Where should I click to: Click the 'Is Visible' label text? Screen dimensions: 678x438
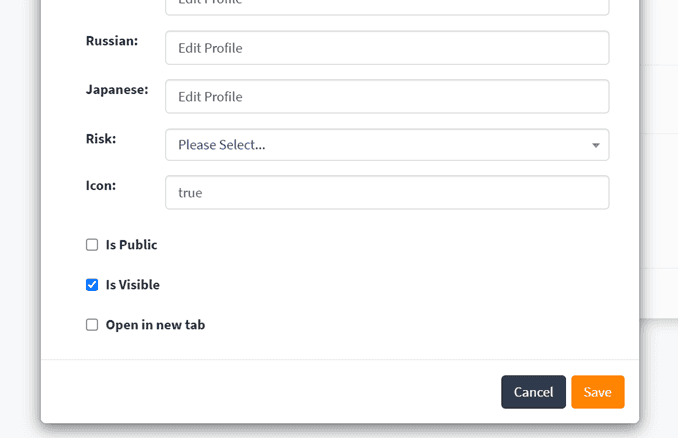[132, 285]
